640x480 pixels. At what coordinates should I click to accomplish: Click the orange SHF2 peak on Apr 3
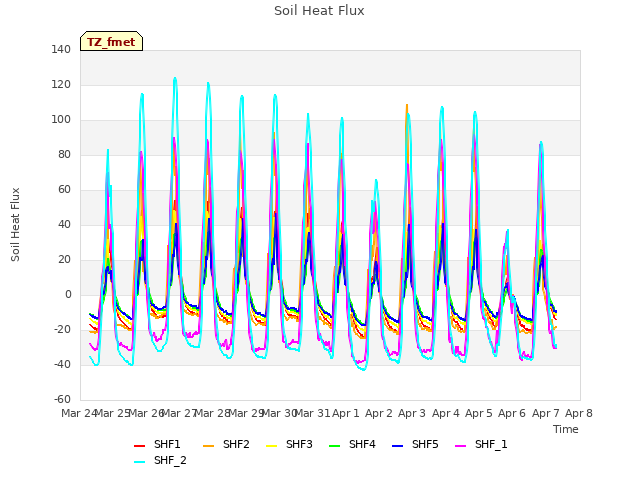click(407, 105)
